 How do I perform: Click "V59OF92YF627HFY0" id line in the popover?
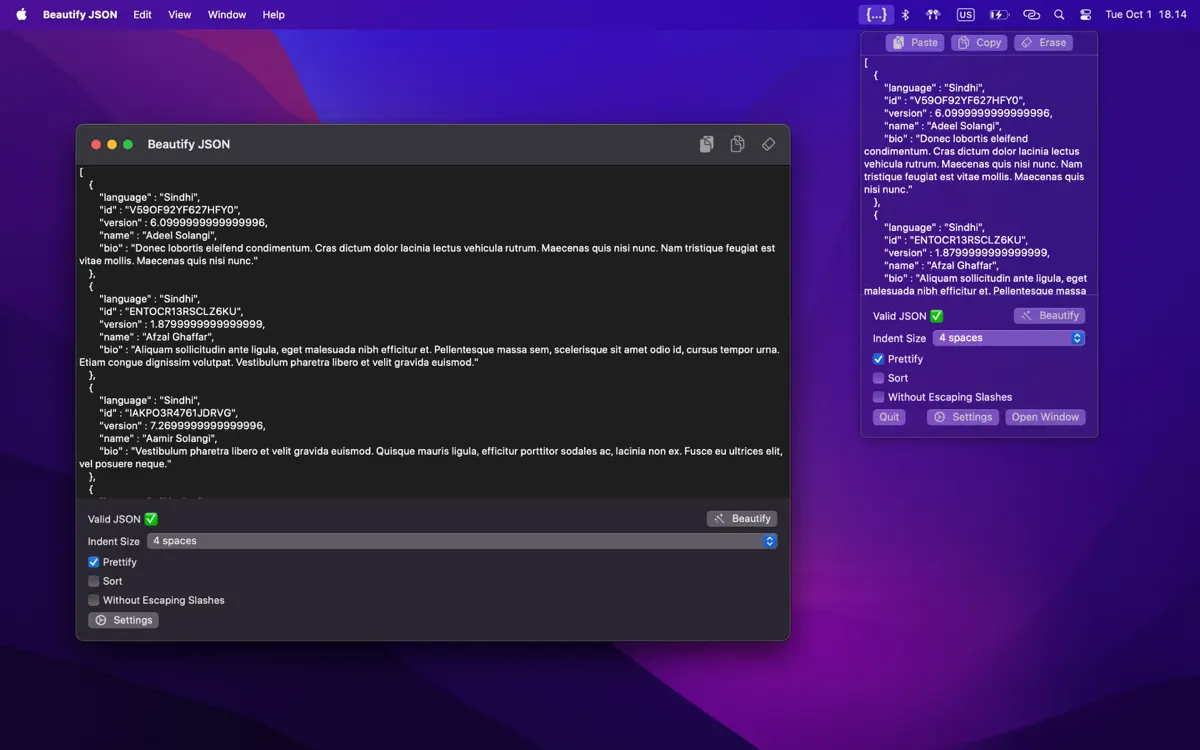[x=955, y=101]
